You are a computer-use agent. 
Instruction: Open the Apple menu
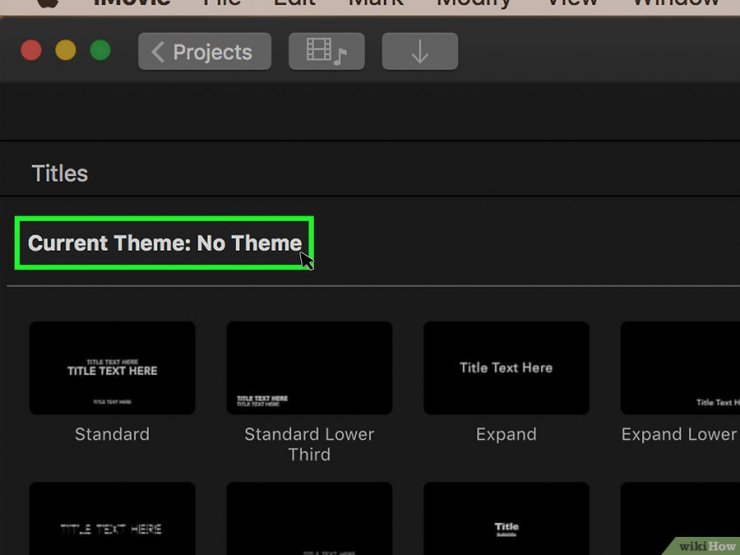(x=48, y=4)
